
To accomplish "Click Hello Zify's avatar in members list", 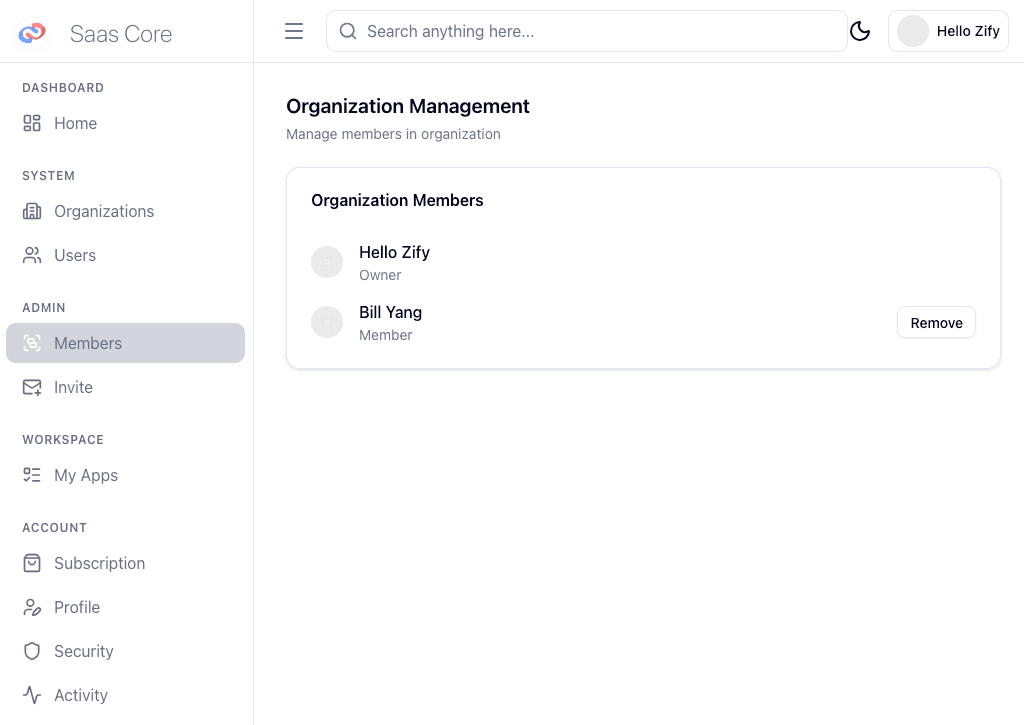I will (x=327, y=262).
